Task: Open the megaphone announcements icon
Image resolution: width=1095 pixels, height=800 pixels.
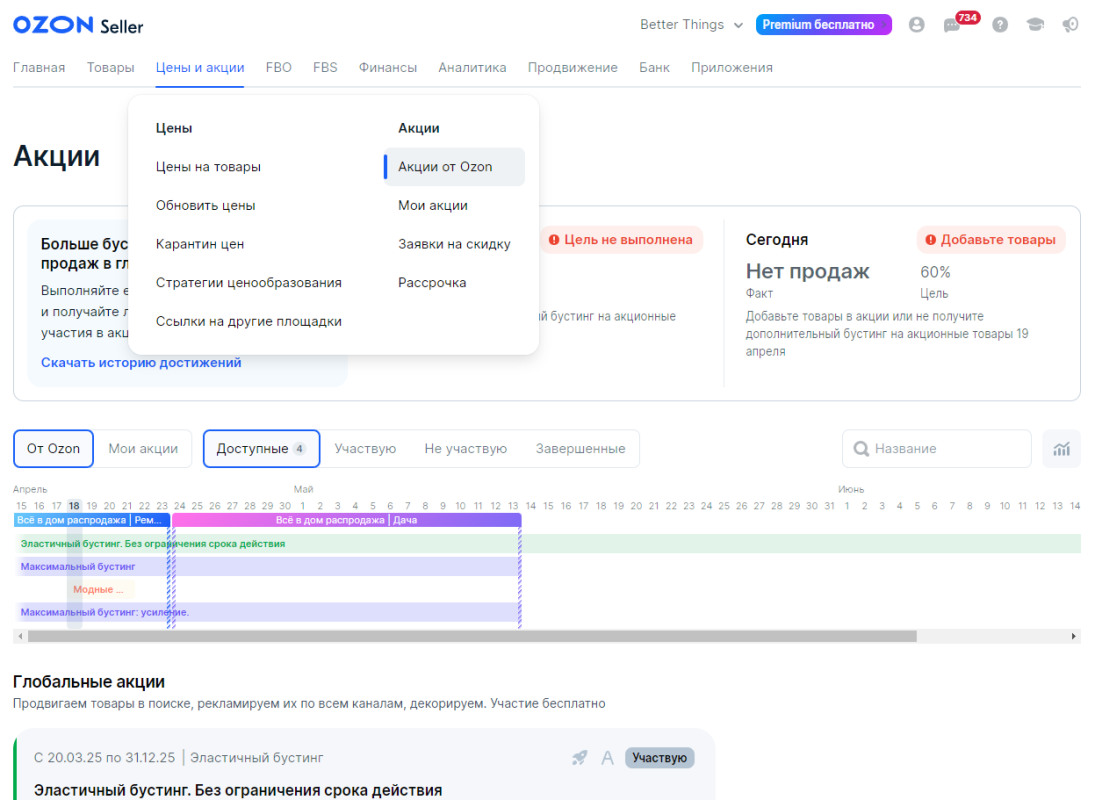Action: [1071, 25]
